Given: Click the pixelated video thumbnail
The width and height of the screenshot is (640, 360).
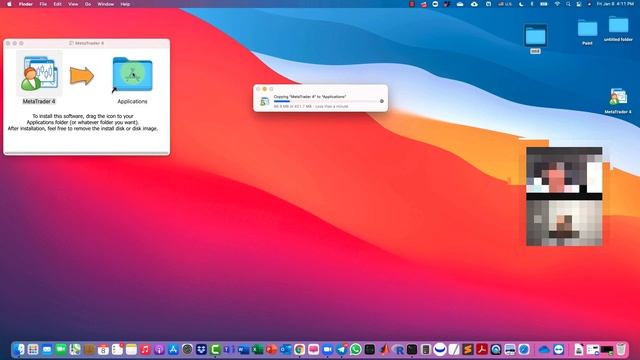Looking at the screenshot, I should (564, 196).
